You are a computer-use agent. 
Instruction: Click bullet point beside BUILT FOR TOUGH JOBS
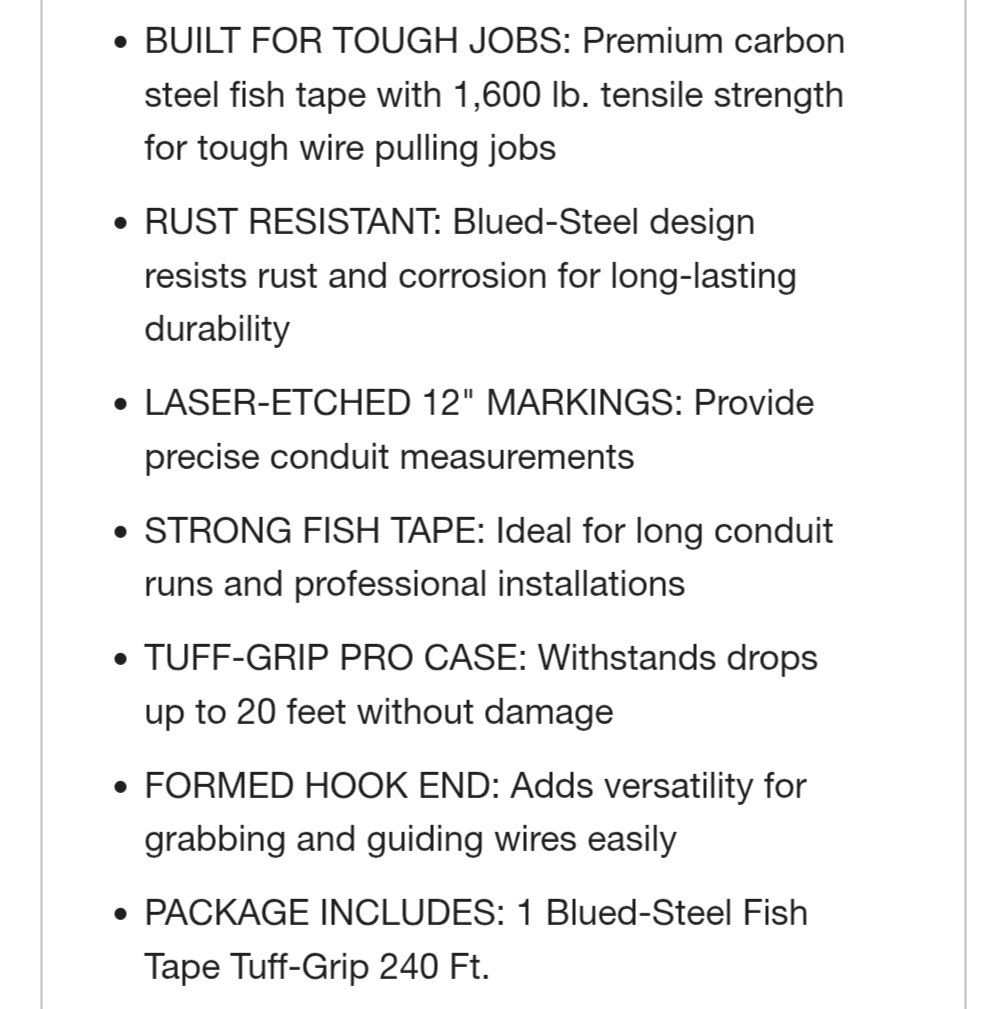tap(120, 43)
